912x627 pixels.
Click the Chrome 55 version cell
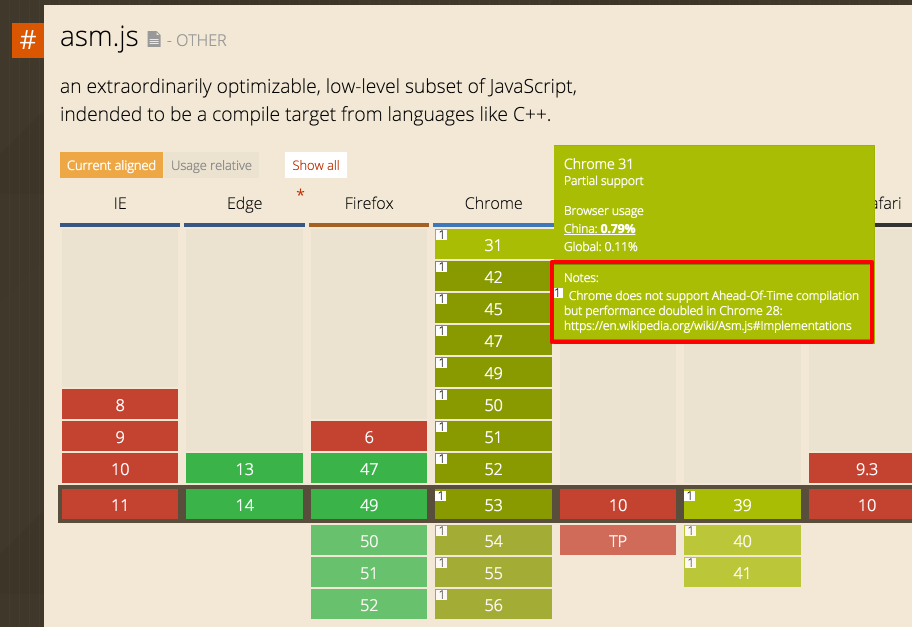pos(493,572)
